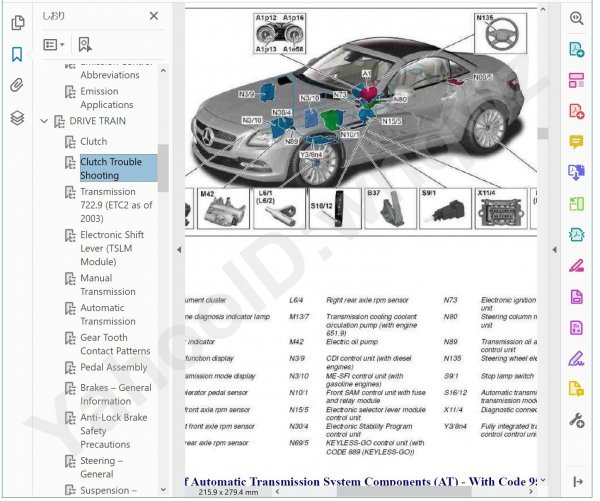Click the X11/4 diagnostic connector thumbnail
The height and width of the screenshot is (501, 600).
coord(501,209)
